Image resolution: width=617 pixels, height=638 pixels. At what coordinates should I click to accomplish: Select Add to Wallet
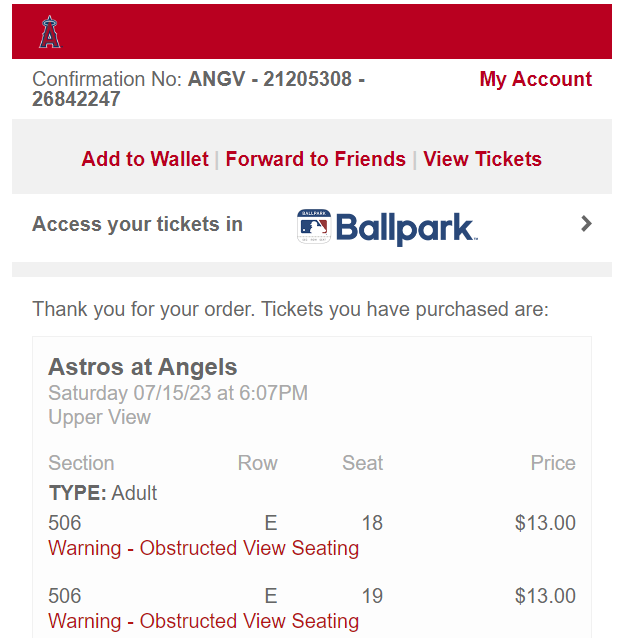coord(145,160)
